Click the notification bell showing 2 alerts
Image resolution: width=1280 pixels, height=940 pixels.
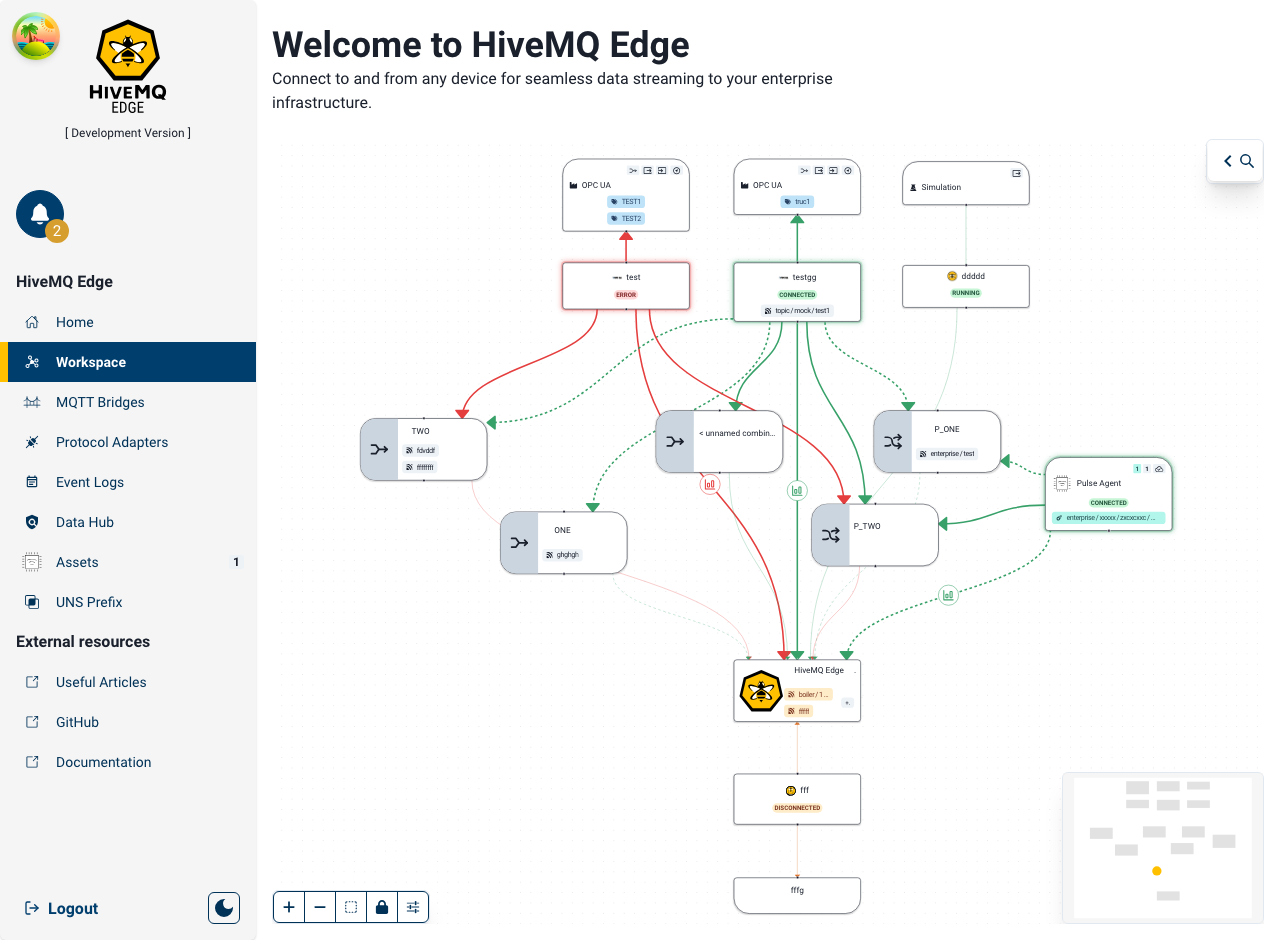(38, 213)
